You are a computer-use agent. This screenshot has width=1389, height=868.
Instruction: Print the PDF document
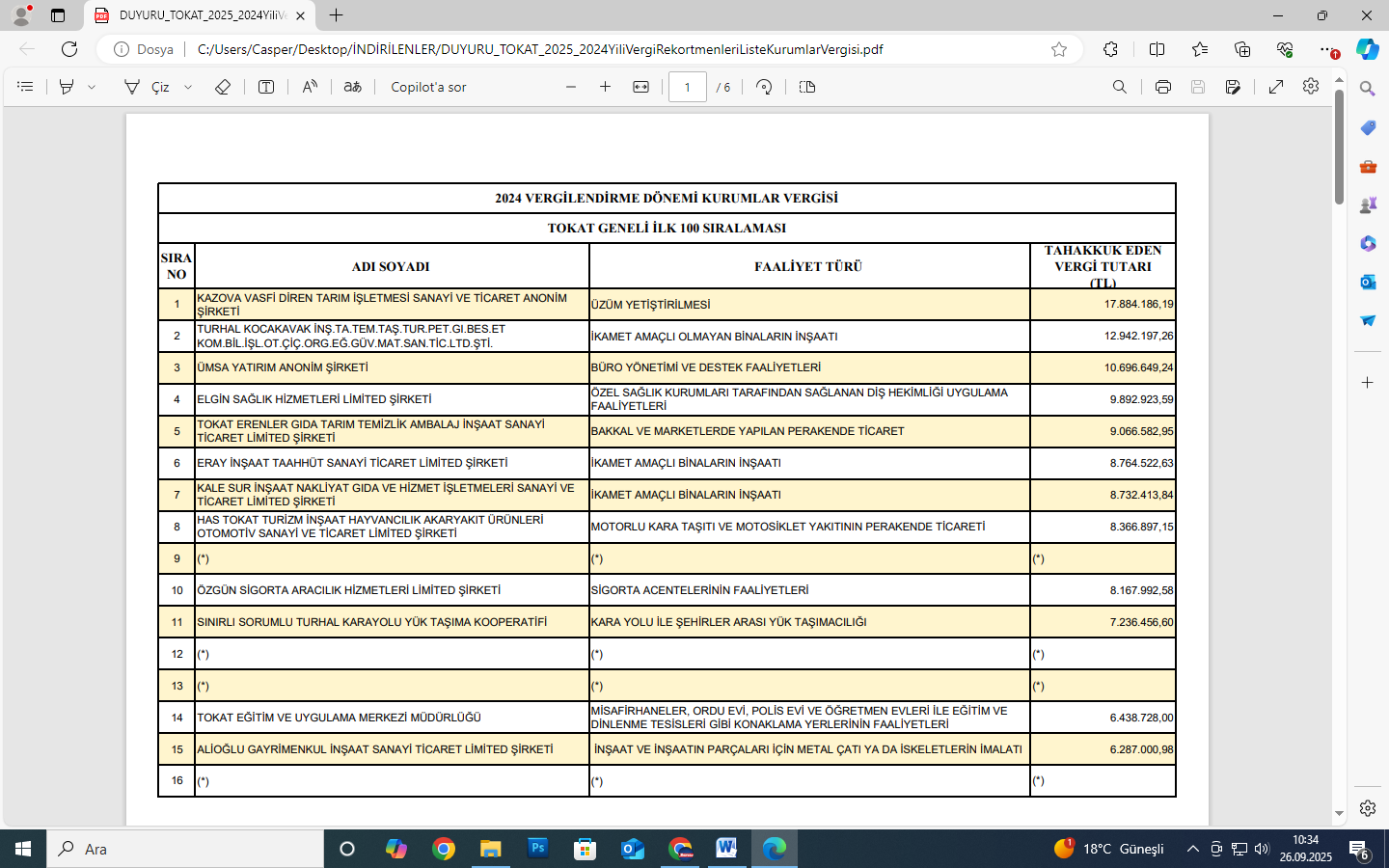pos(1163,87)
